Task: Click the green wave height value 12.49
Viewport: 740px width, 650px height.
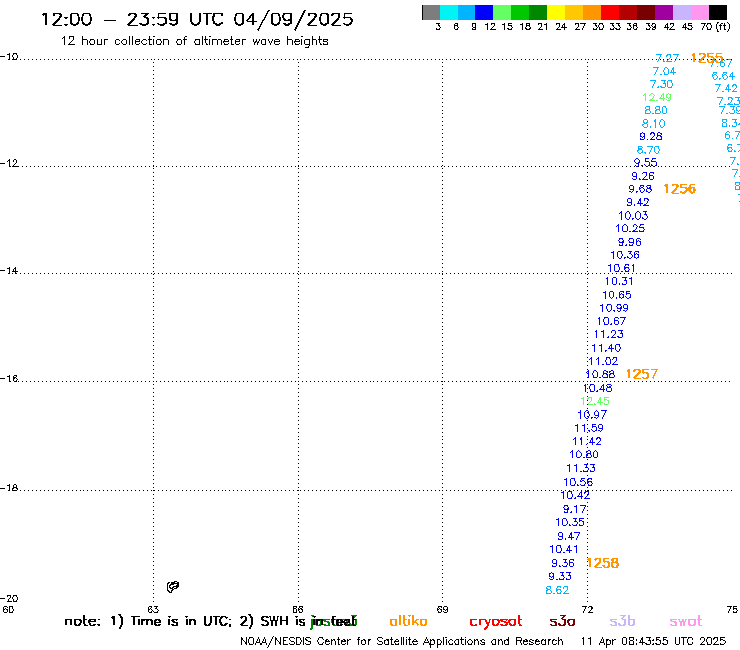Action: pos(656,97)
